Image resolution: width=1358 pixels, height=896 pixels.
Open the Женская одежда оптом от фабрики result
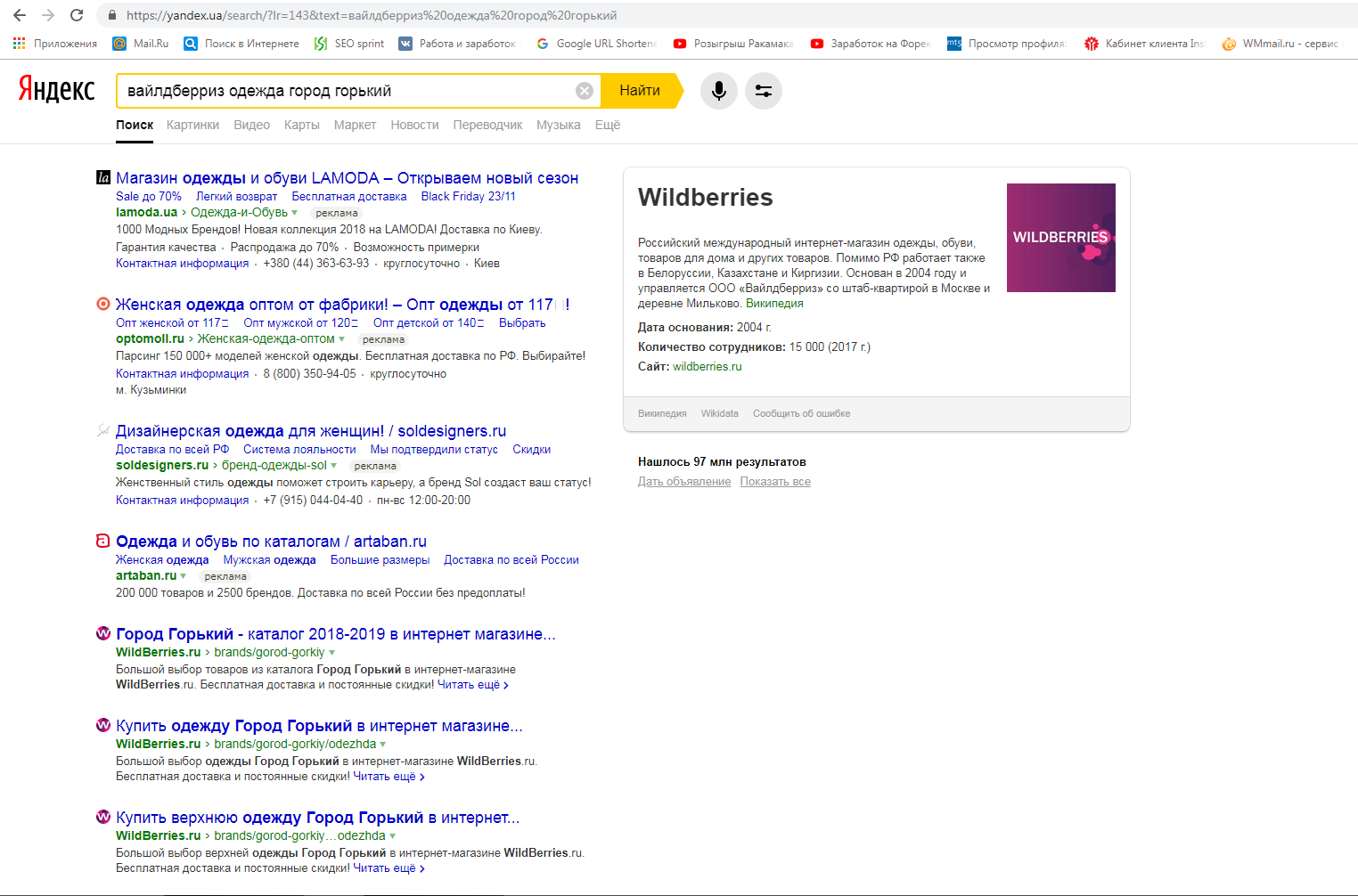pos(343,305)
